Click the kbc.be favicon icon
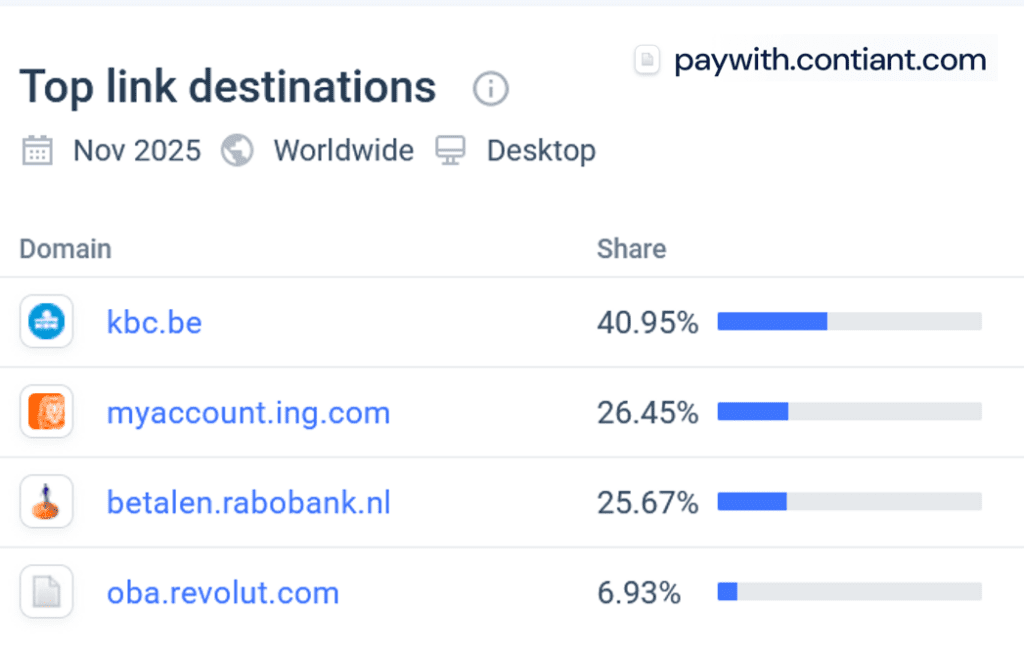The width and height of the screenshot is (1024, 659). point(46,321)
